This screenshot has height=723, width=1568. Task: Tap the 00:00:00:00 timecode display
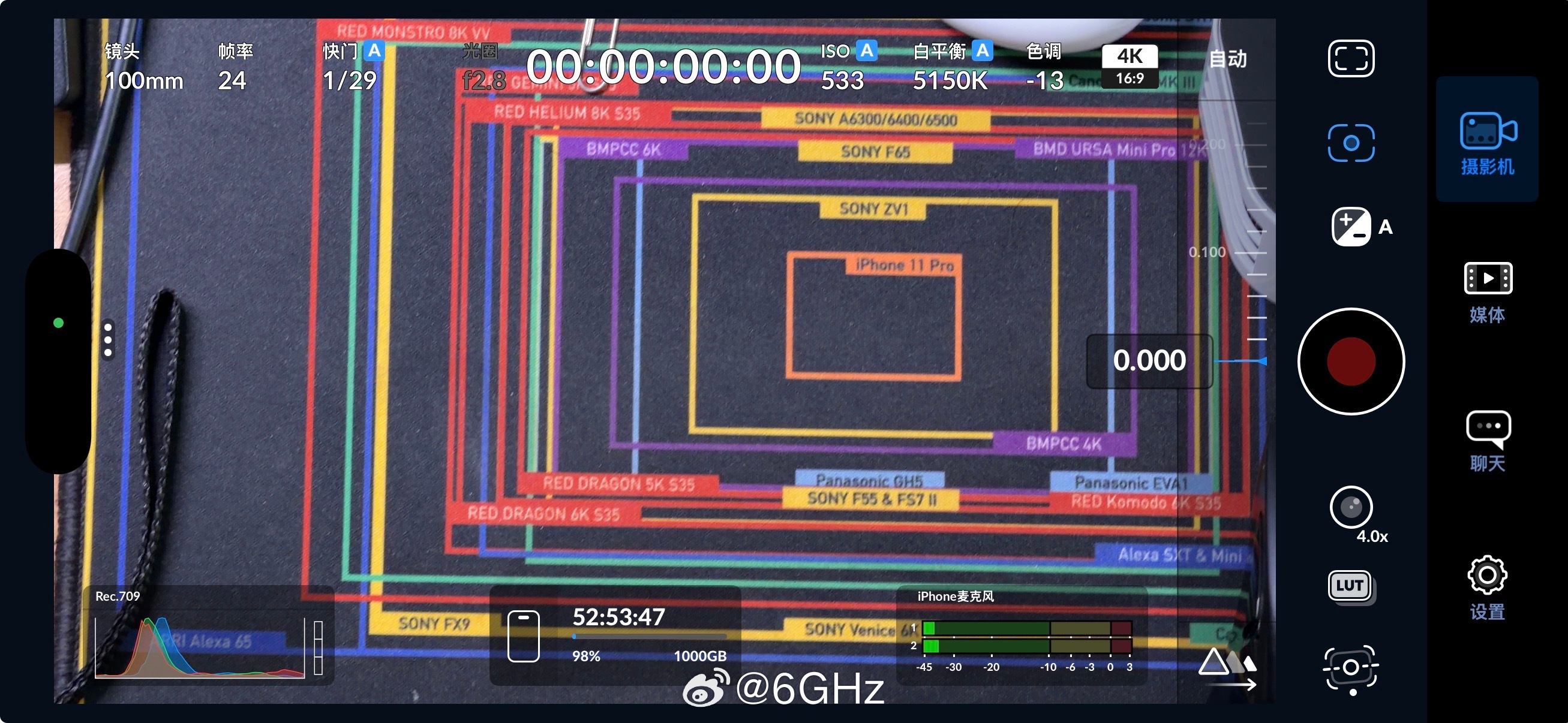click(663, 67)
